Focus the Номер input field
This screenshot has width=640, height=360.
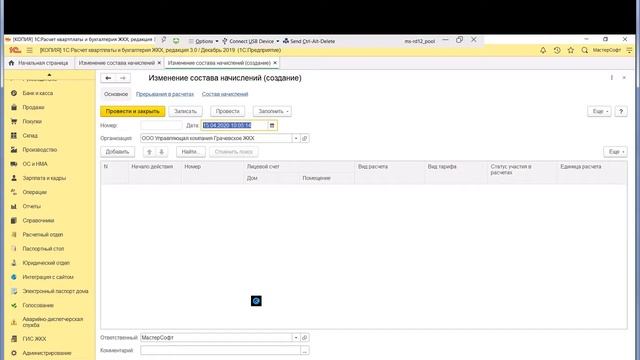[161, 125]
